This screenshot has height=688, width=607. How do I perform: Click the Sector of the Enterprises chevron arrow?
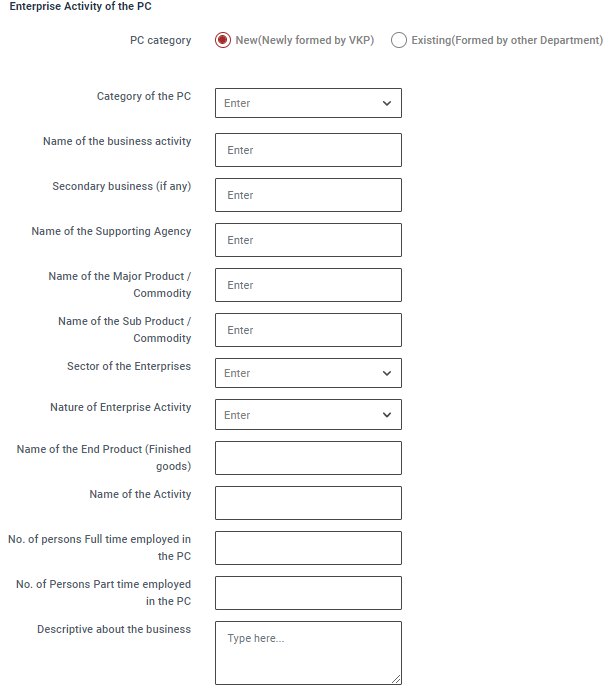pos(387,373)
